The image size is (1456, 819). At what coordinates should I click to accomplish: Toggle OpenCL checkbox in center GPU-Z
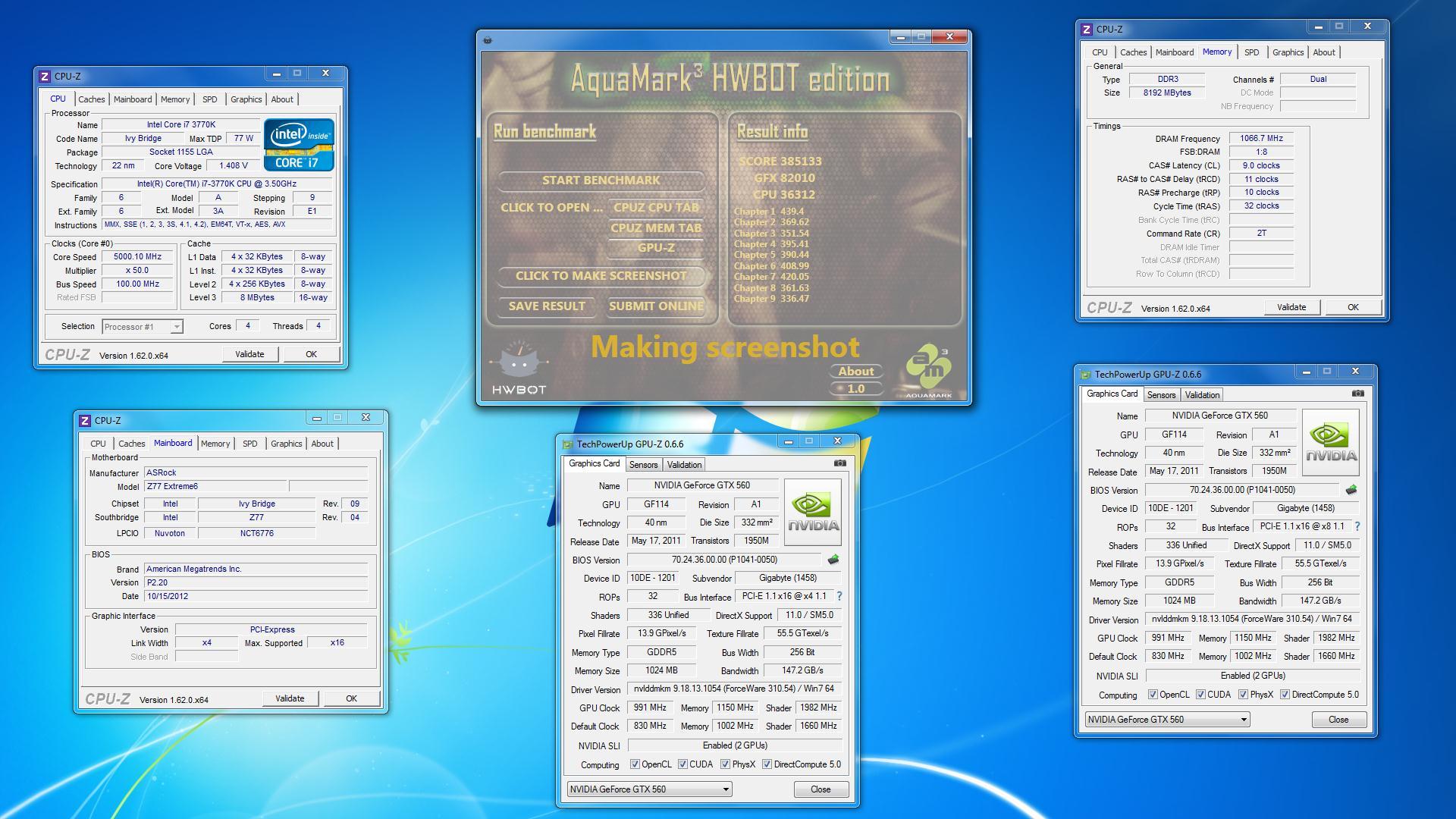pyautogui.click(x=635, y=764)
